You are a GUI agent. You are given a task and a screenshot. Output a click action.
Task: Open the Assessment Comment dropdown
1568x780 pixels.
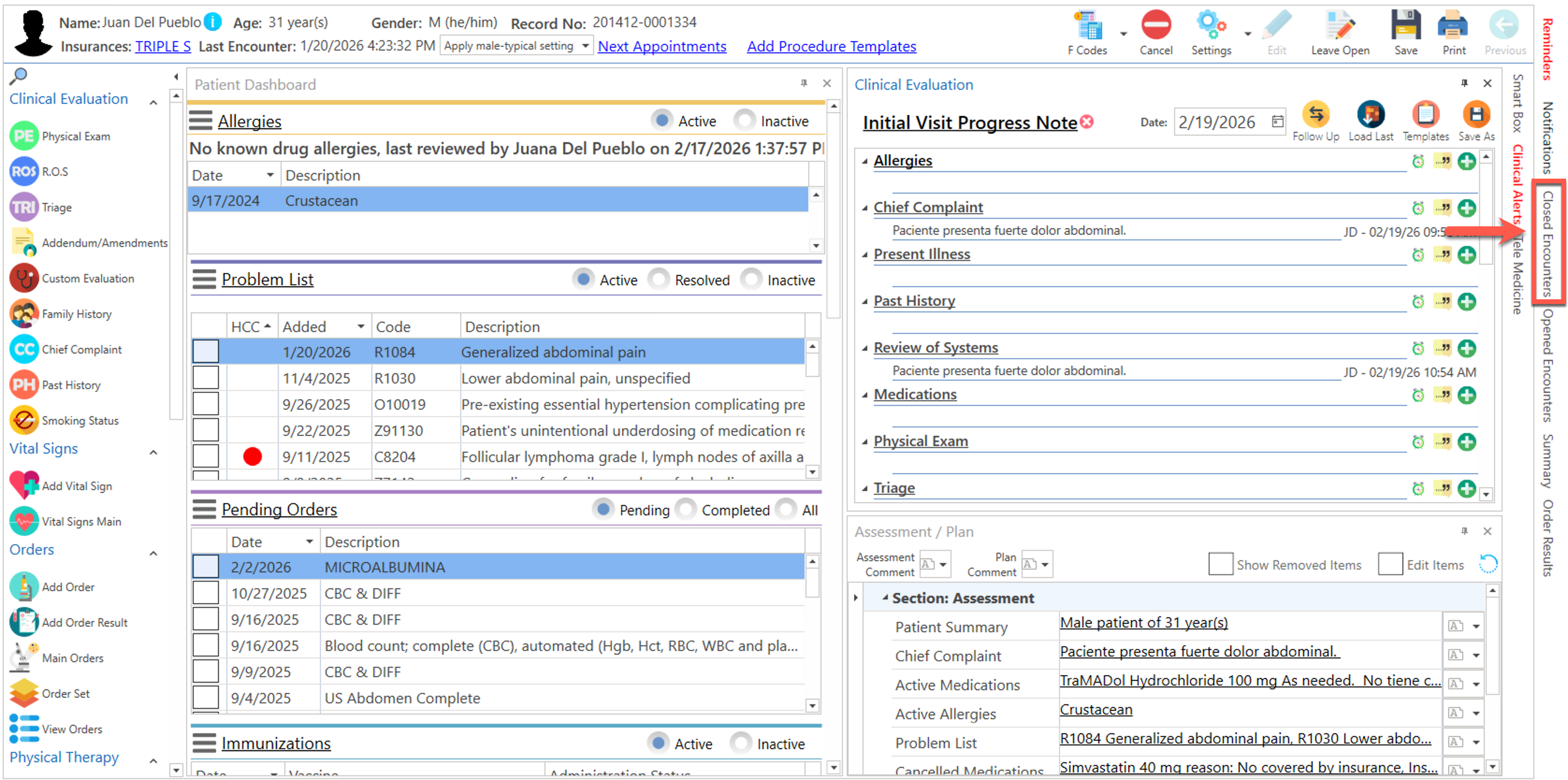click(x=943, y=564)
